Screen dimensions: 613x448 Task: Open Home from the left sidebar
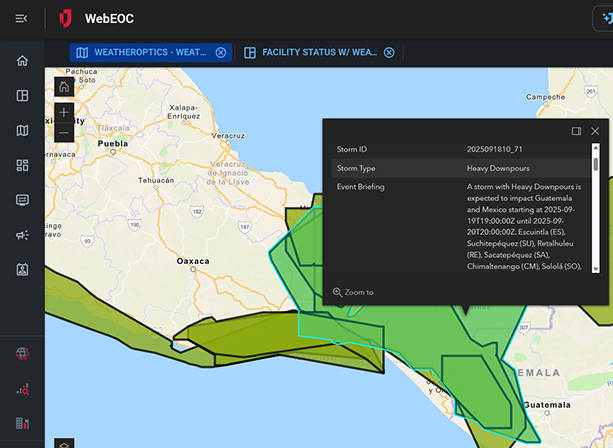pyautogui.click(x=22, y=61)
